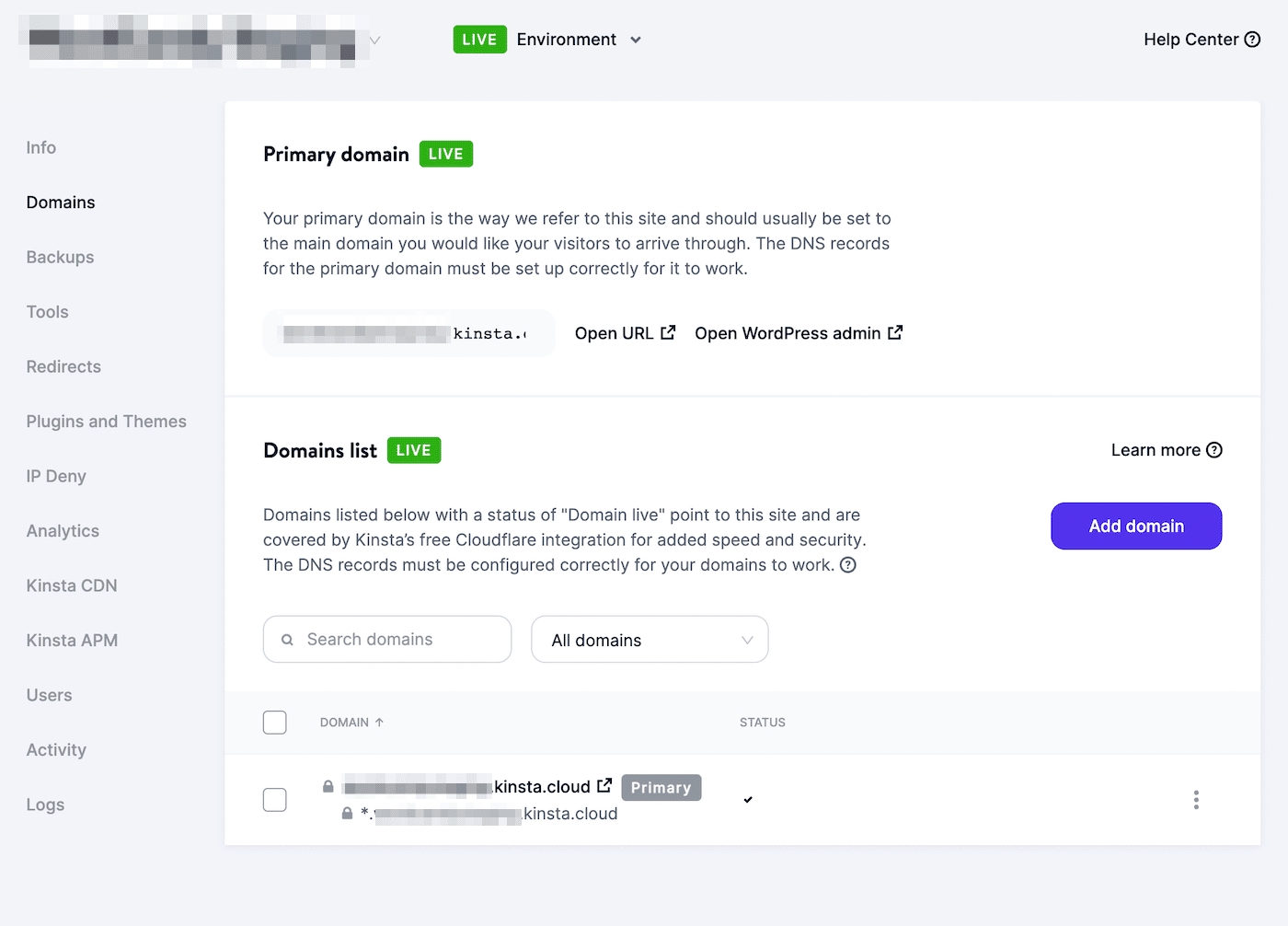Open the three-dot actions menu for the domain
This screenshot has width=1288, height=926.
[1196, 800]
